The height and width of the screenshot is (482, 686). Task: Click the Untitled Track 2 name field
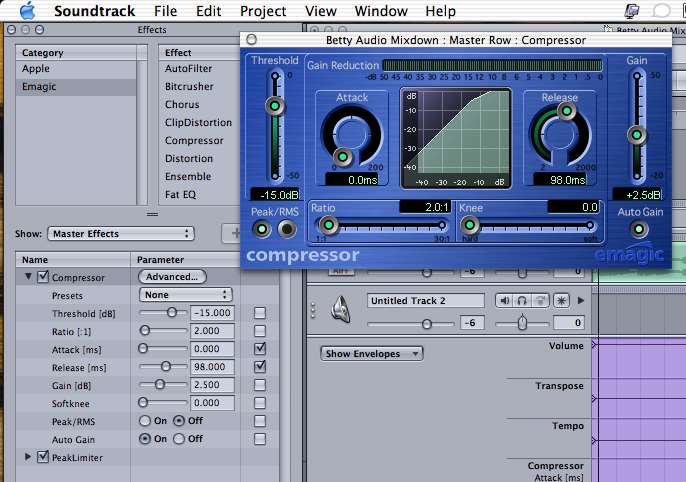point(426,300)
